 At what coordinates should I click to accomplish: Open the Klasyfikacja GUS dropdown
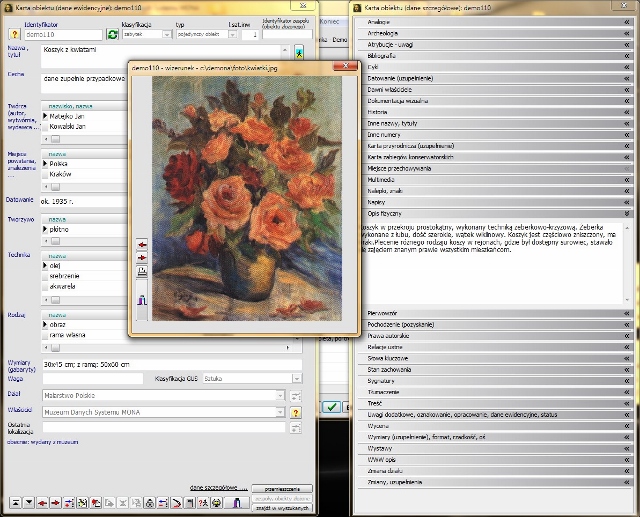(297, 379)
